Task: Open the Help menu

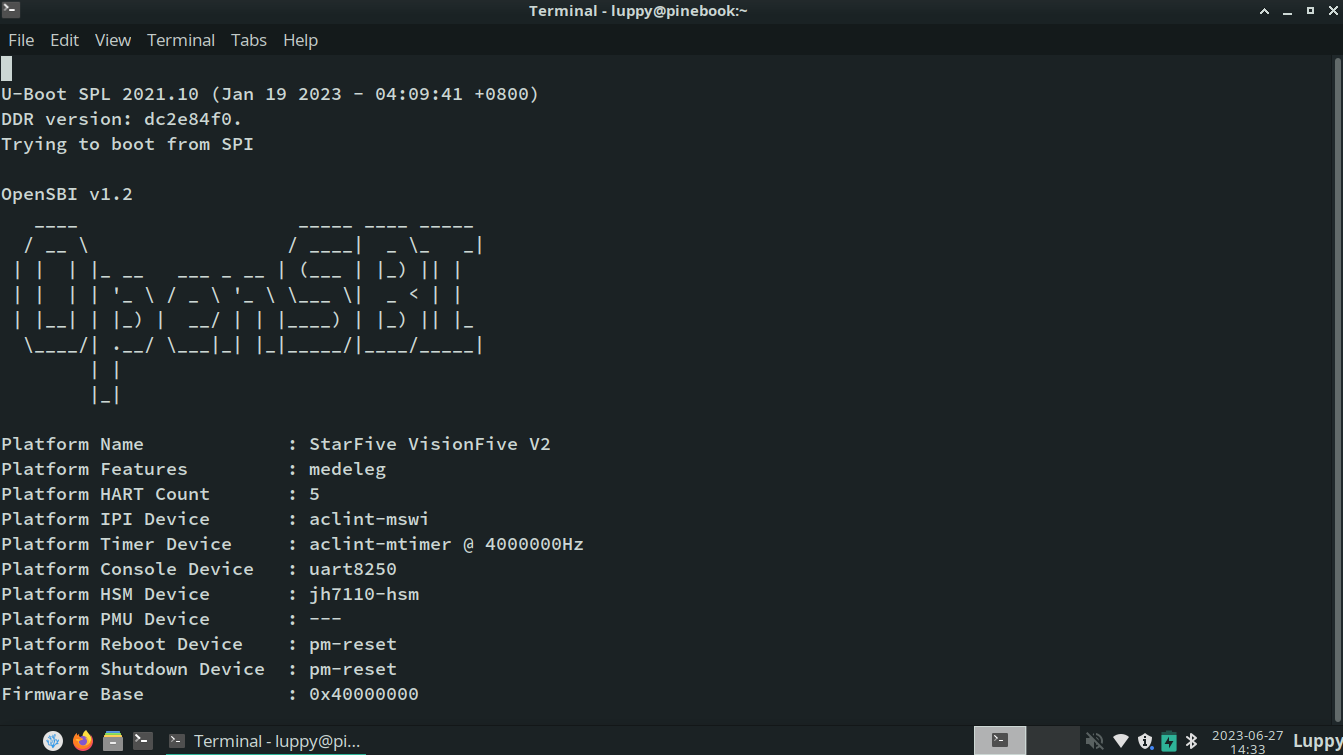Action: pyautogui.click(x=300, y=40)
